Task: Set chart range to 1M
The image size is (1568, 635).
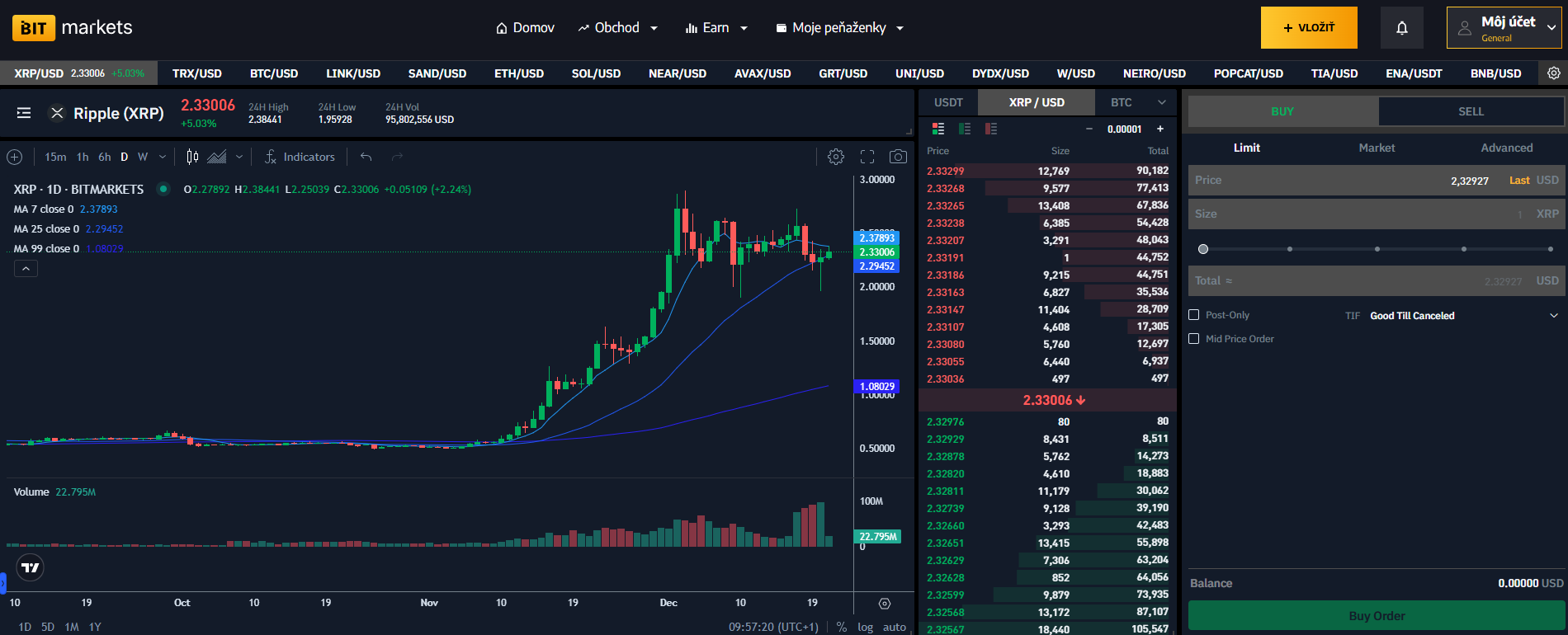Action: tap(72, 627)
